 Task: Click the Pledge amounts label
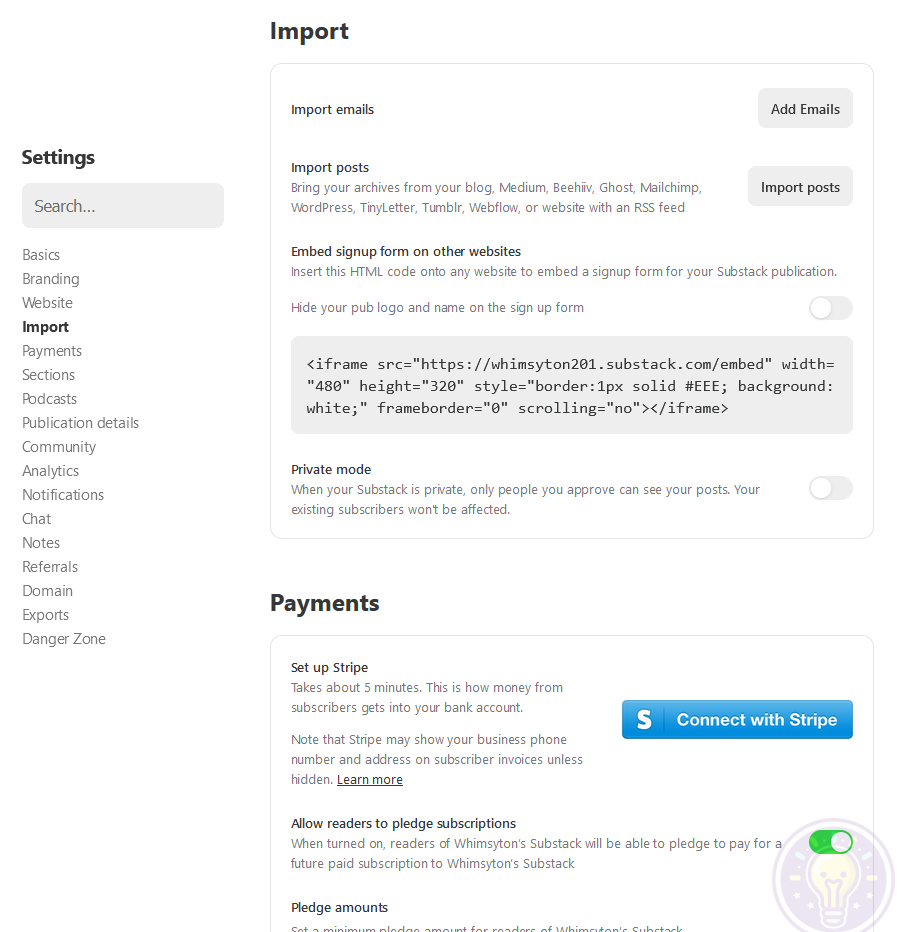pyautogui.click(x=339, y=908)
